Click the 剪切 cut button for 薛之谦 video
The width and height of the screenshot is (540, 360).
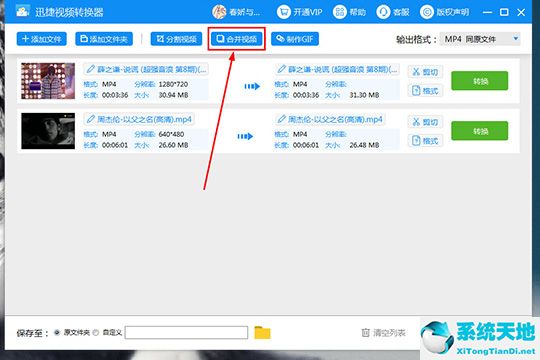point(425,72)
